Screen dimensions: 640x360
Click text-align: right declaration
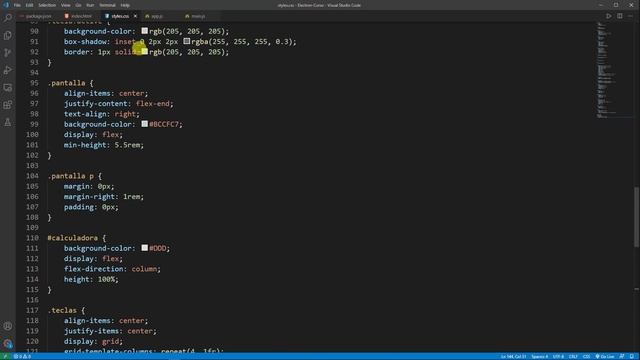102,114
